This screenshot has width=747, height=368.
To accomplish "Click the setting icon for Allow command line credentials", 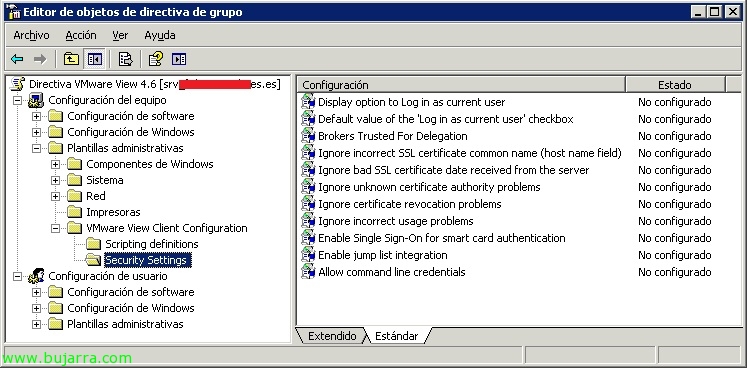I will (308, 272).
